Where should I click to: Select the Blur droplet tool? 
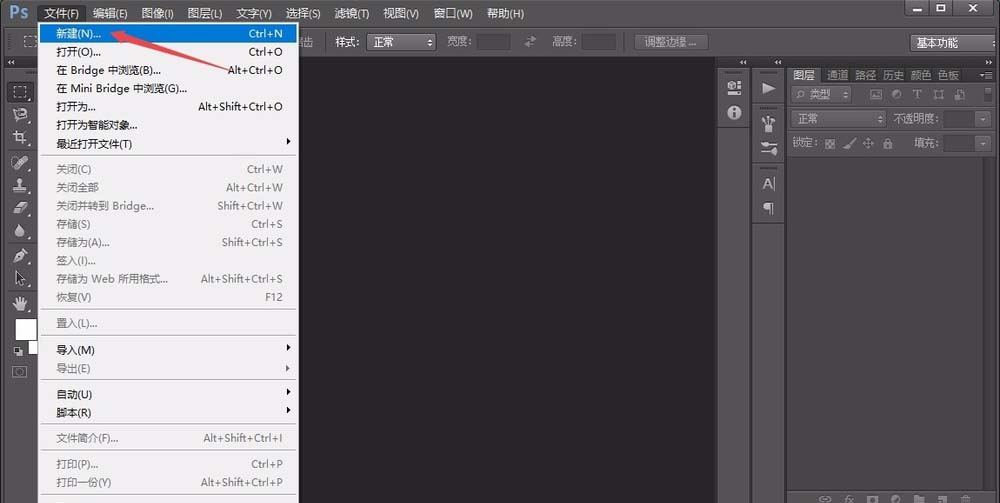pyautogui.click(x=20, y=231)
